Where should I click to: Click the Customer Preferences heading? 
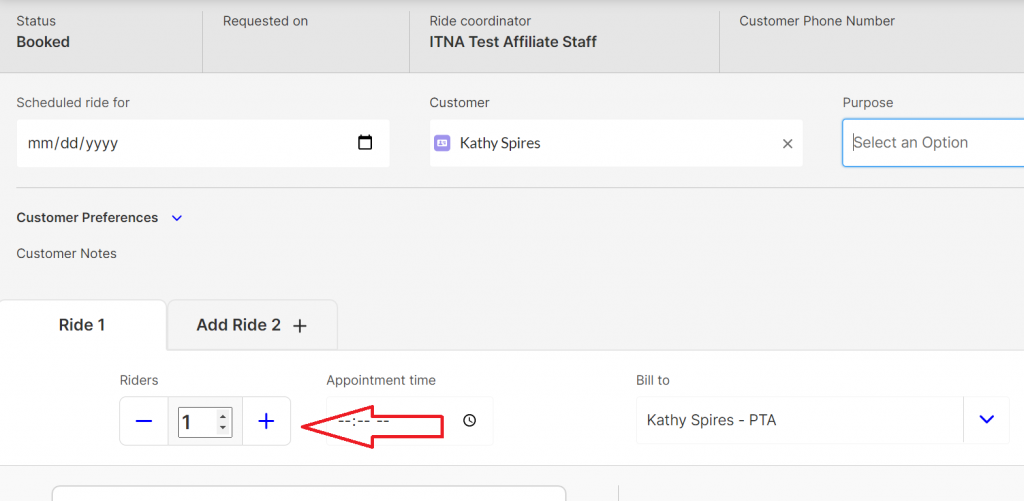87,218
